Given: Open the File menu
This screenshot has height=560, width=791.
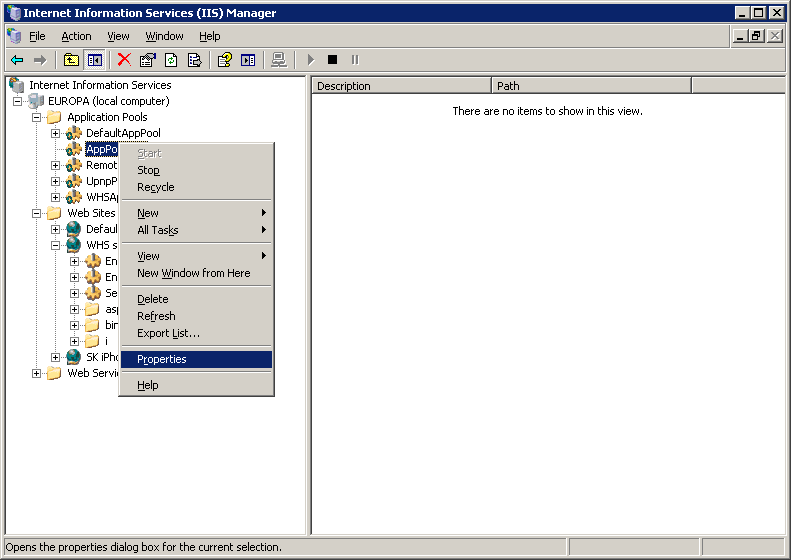Looking at the screenshot, I should [x=37, y=36].
